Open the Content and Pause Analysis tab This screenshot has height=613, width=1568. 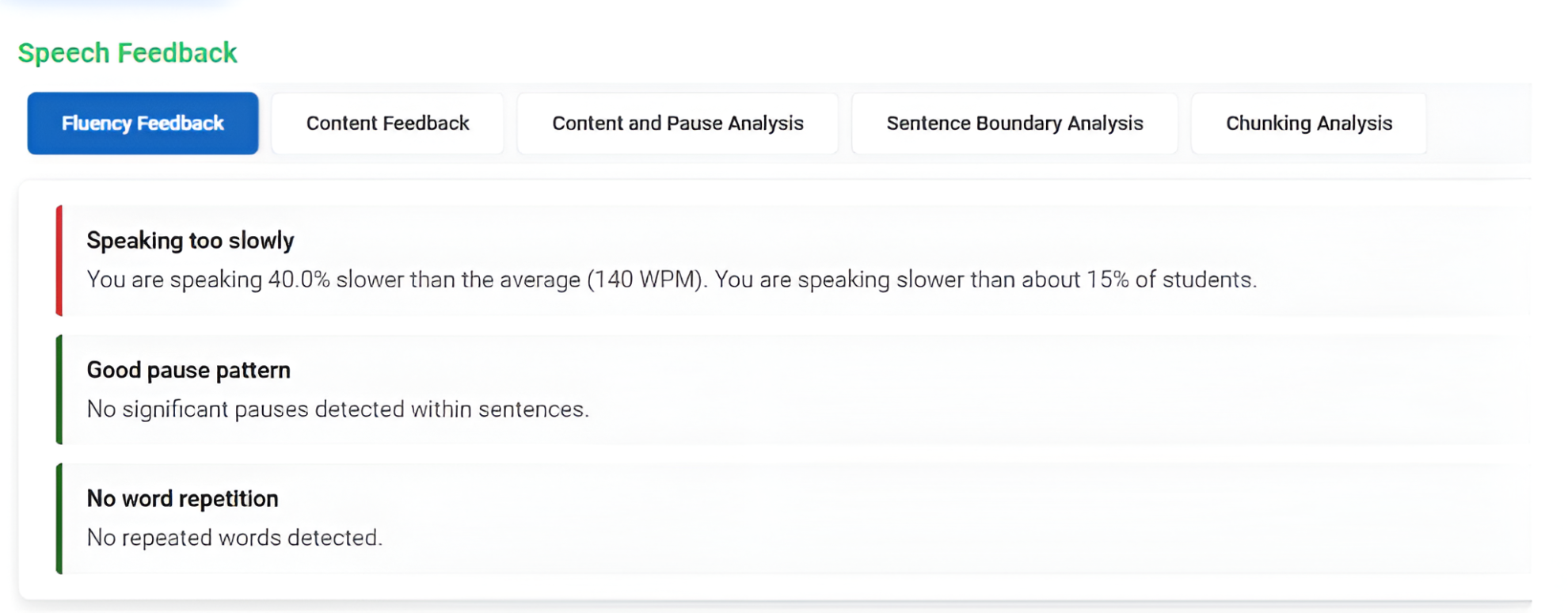coord(677,123)
